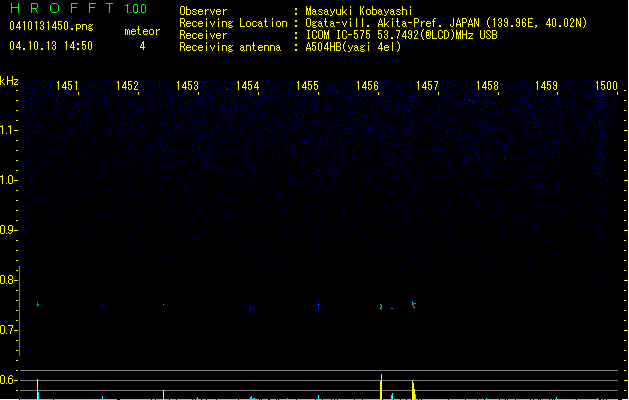The width and height of the screenshot is (629, 400).
Task: Click the meteor echo at spectrogram's left edge
Action: [x=38, y=304]
